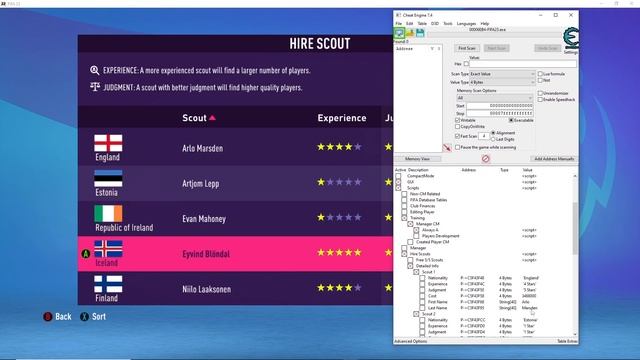640x360 pixels.
Task: Click the pink sort arrow next to Scout
Action: 212,118
